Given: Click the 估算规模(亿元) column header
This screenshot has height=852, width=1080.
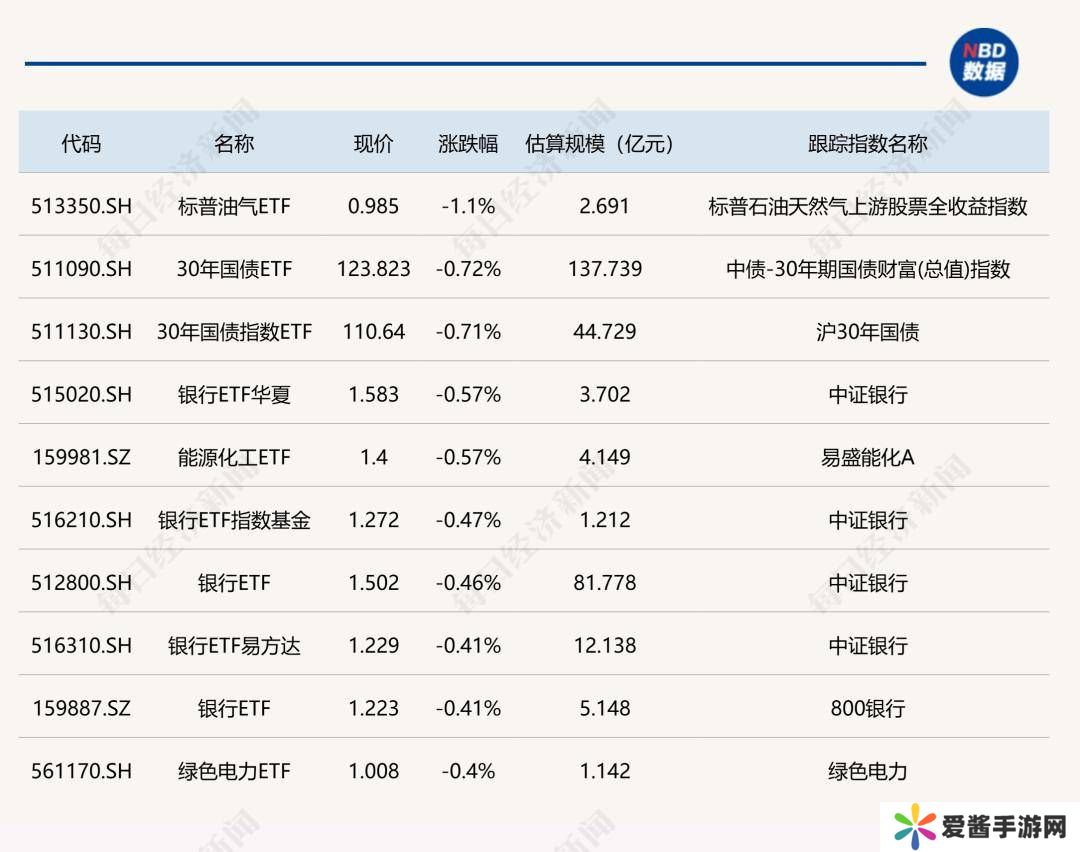Looking at the screenshot, I should point(604,143).
